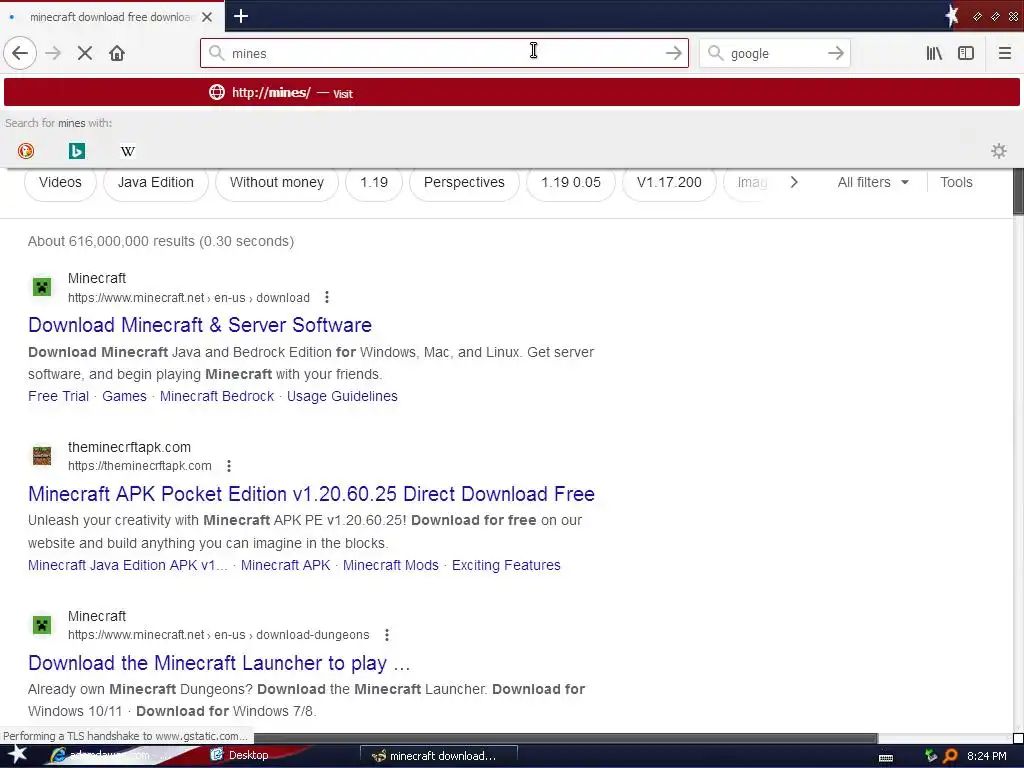Open the Exciting Features sitelink
The height and width of the screenshot is (768, 1024).
coord(506,565)
